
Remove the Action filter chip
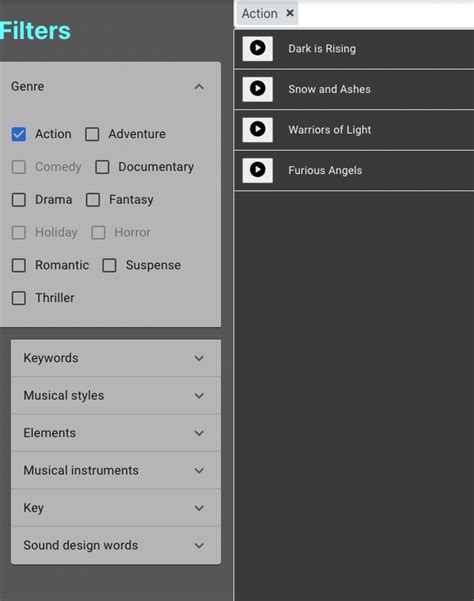(290, 13)
